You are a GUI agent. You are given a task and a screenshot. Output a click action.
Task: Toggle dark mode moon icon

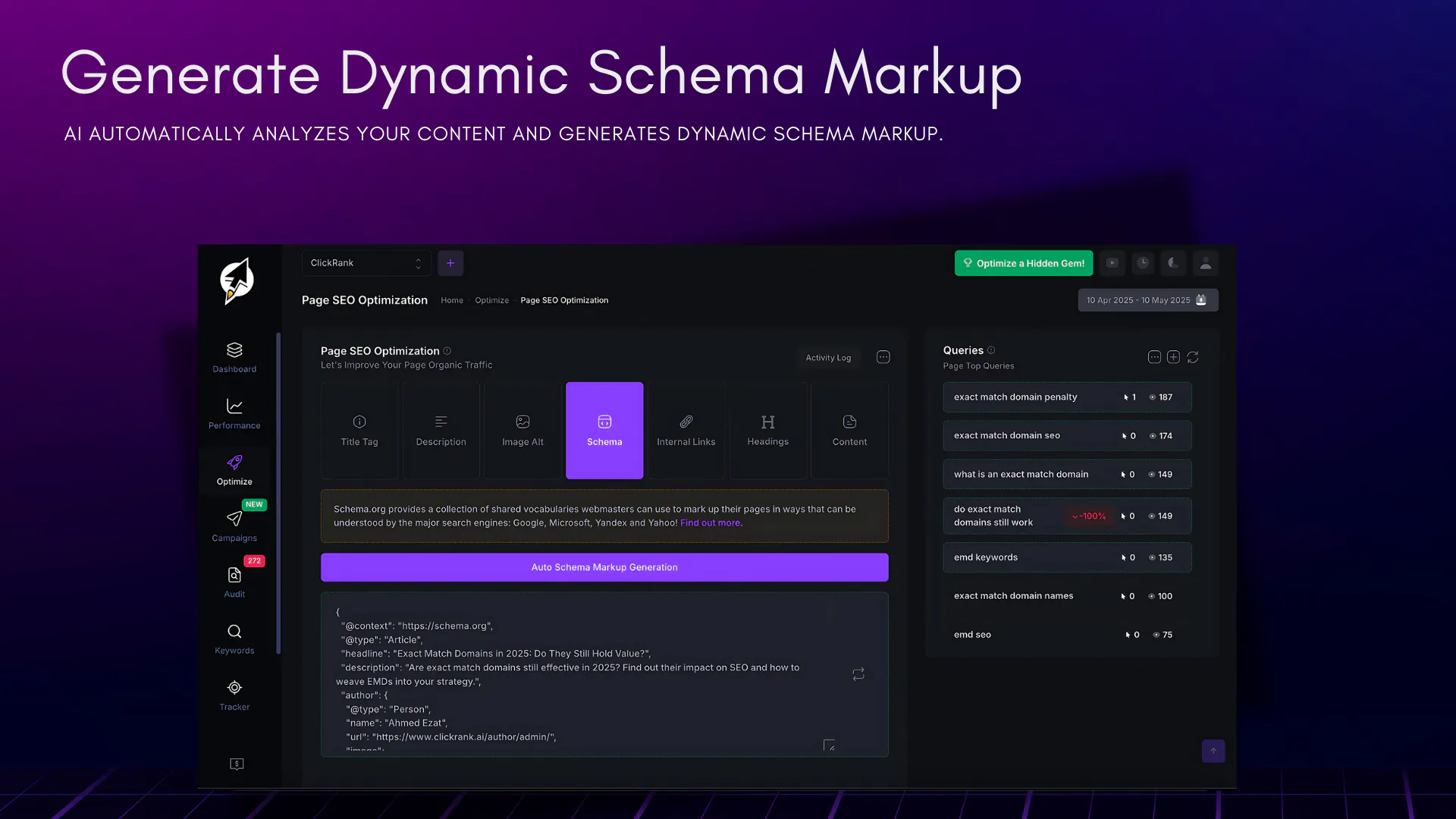point(1174,263)
